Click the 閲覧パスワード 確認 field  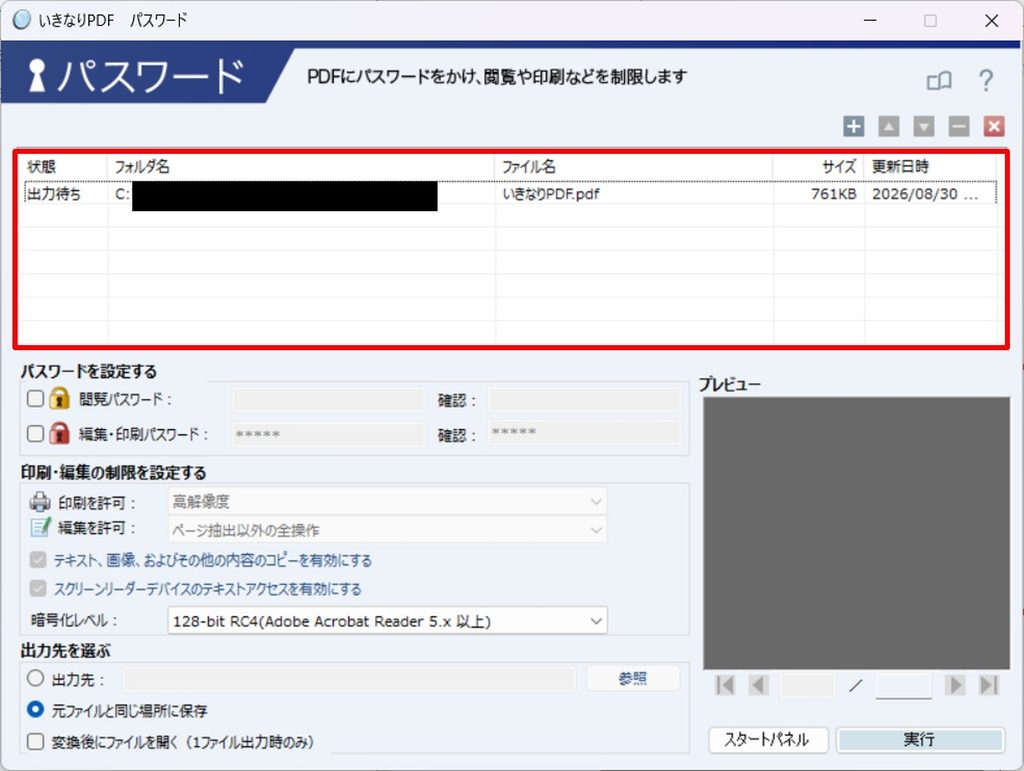click(x=584, y=399)
